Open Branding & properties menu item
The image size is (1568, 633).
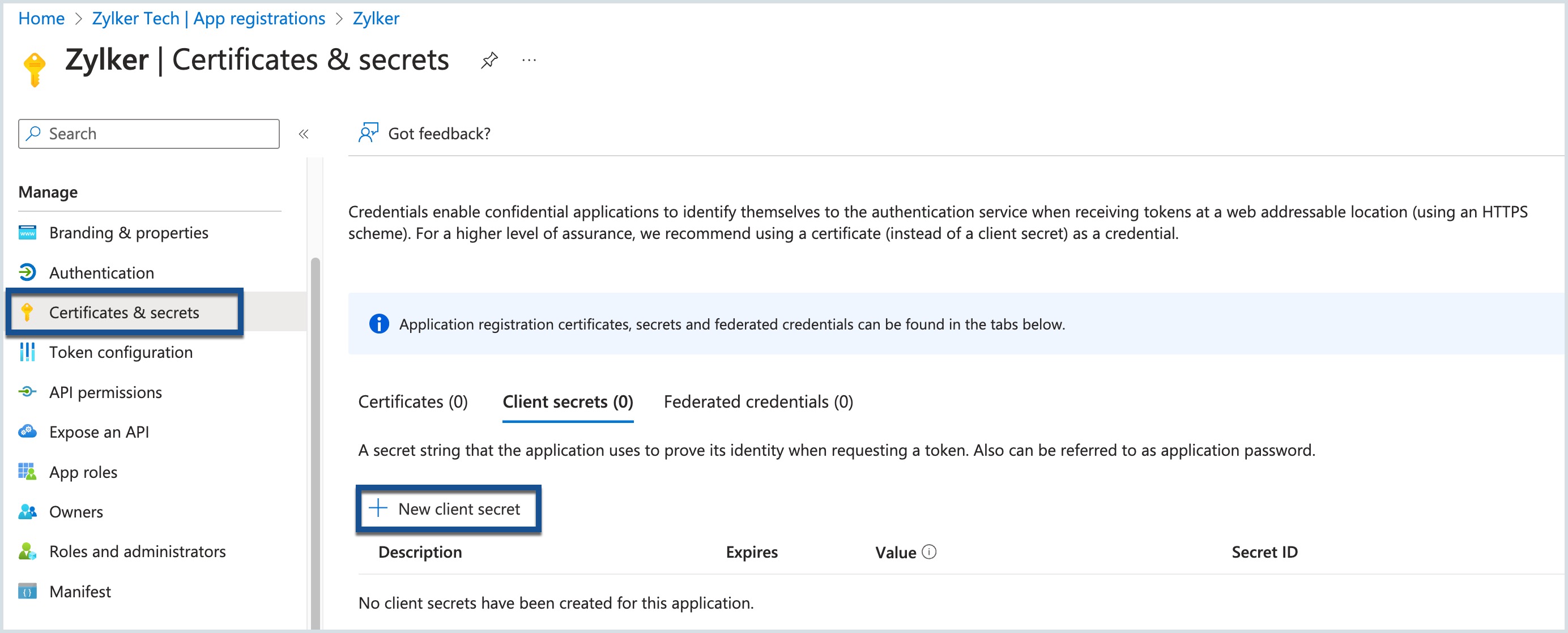[x=129, y=233]
